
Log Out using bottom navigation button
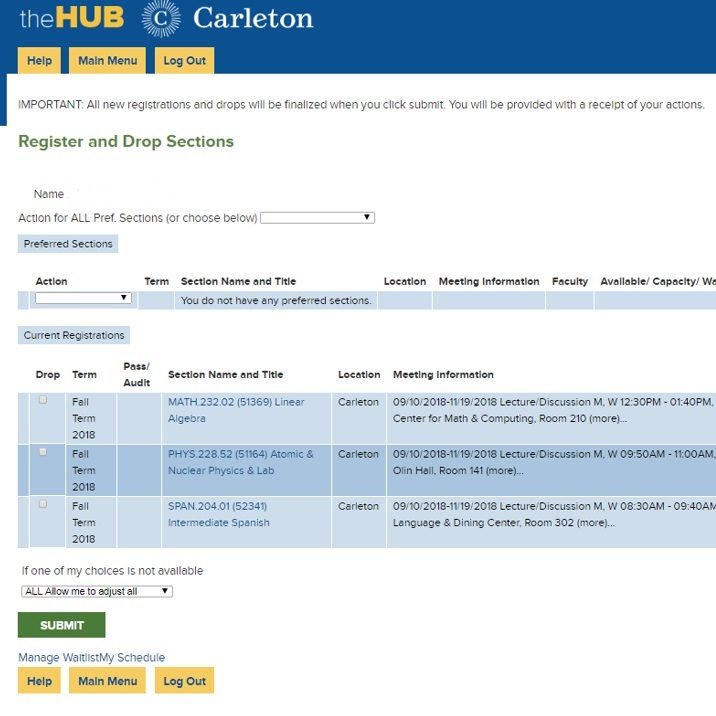pos(184,681)
